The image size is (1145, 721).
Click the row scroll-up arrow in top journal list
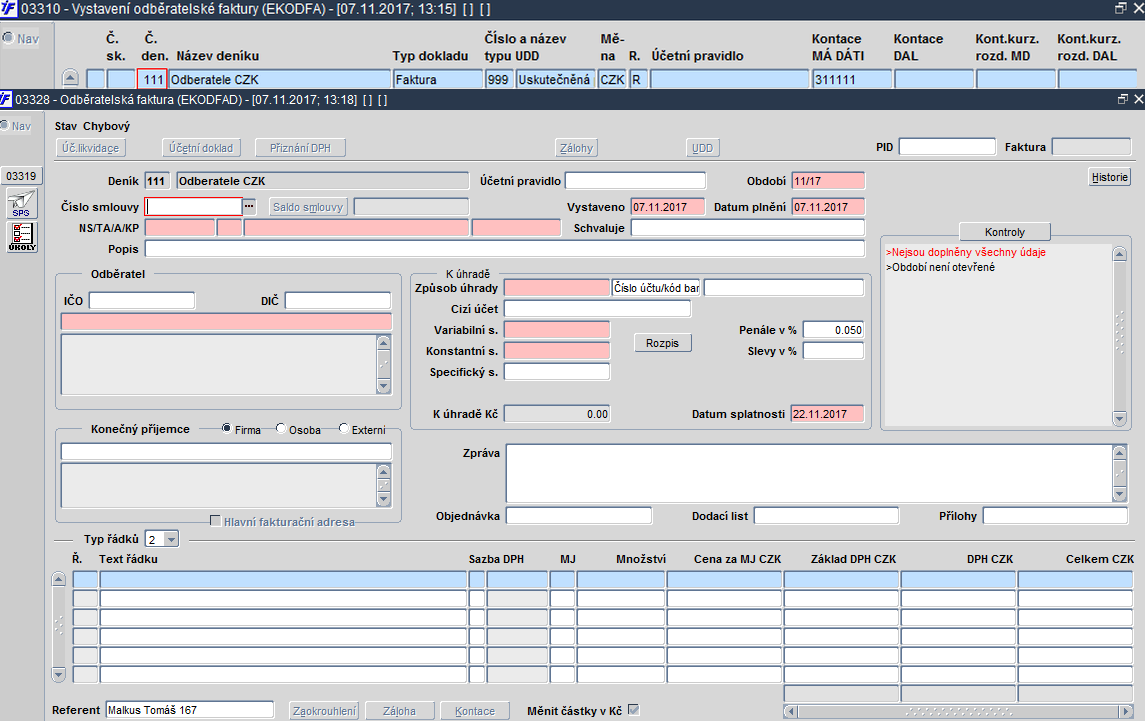point(70,78)
